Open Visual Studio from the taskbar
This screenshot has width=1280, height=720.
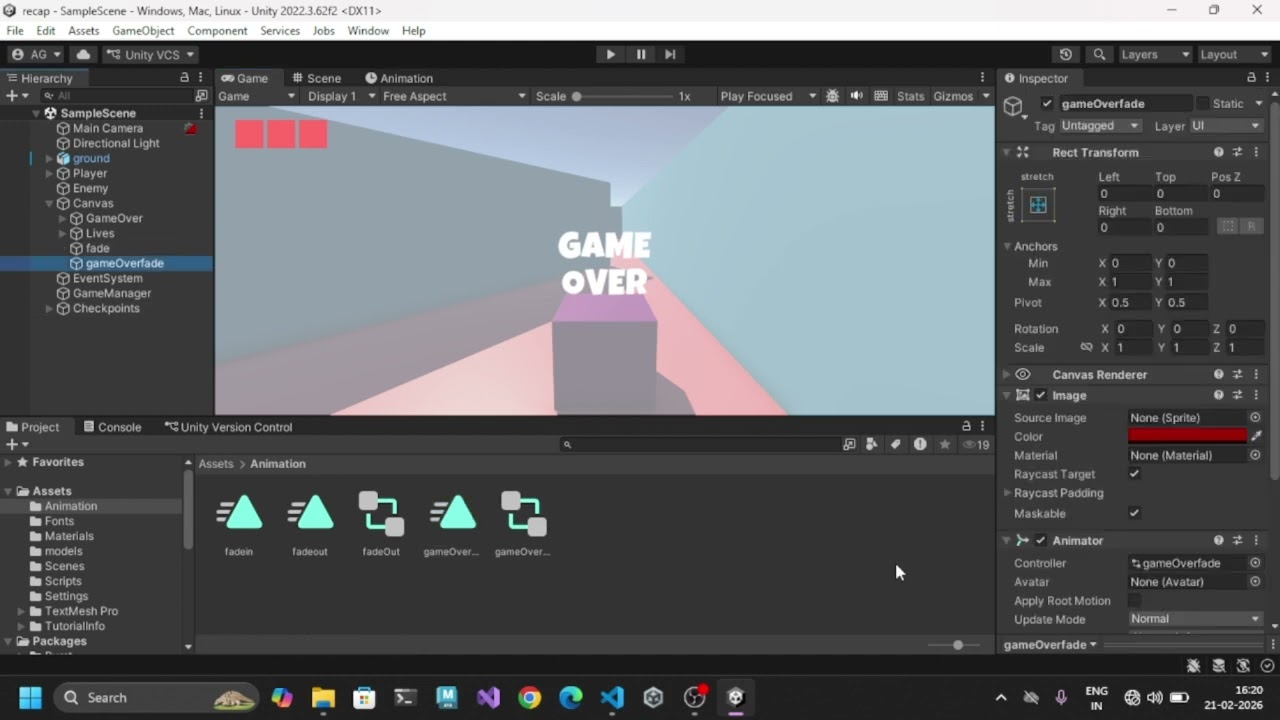click(x=488, y=697)
